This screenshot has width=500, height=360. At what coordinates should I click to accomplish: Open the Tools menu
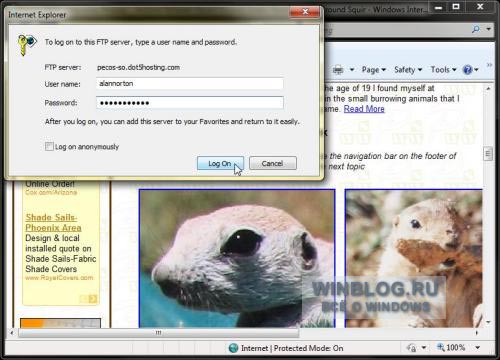[443, 70]
